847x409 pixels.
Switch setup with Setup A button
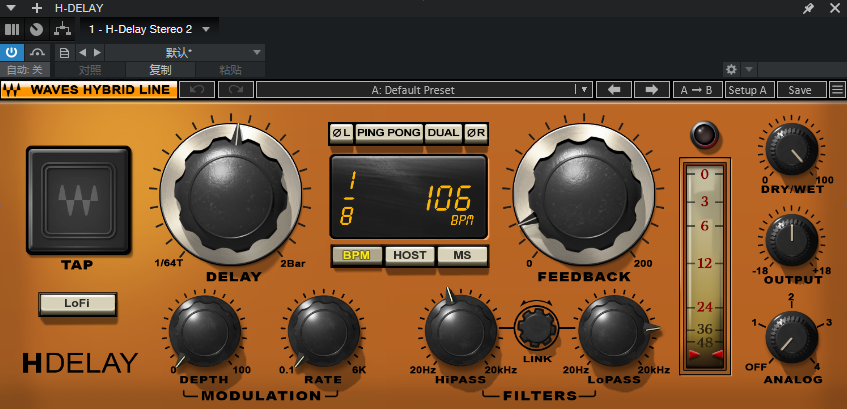click(749, 90)
